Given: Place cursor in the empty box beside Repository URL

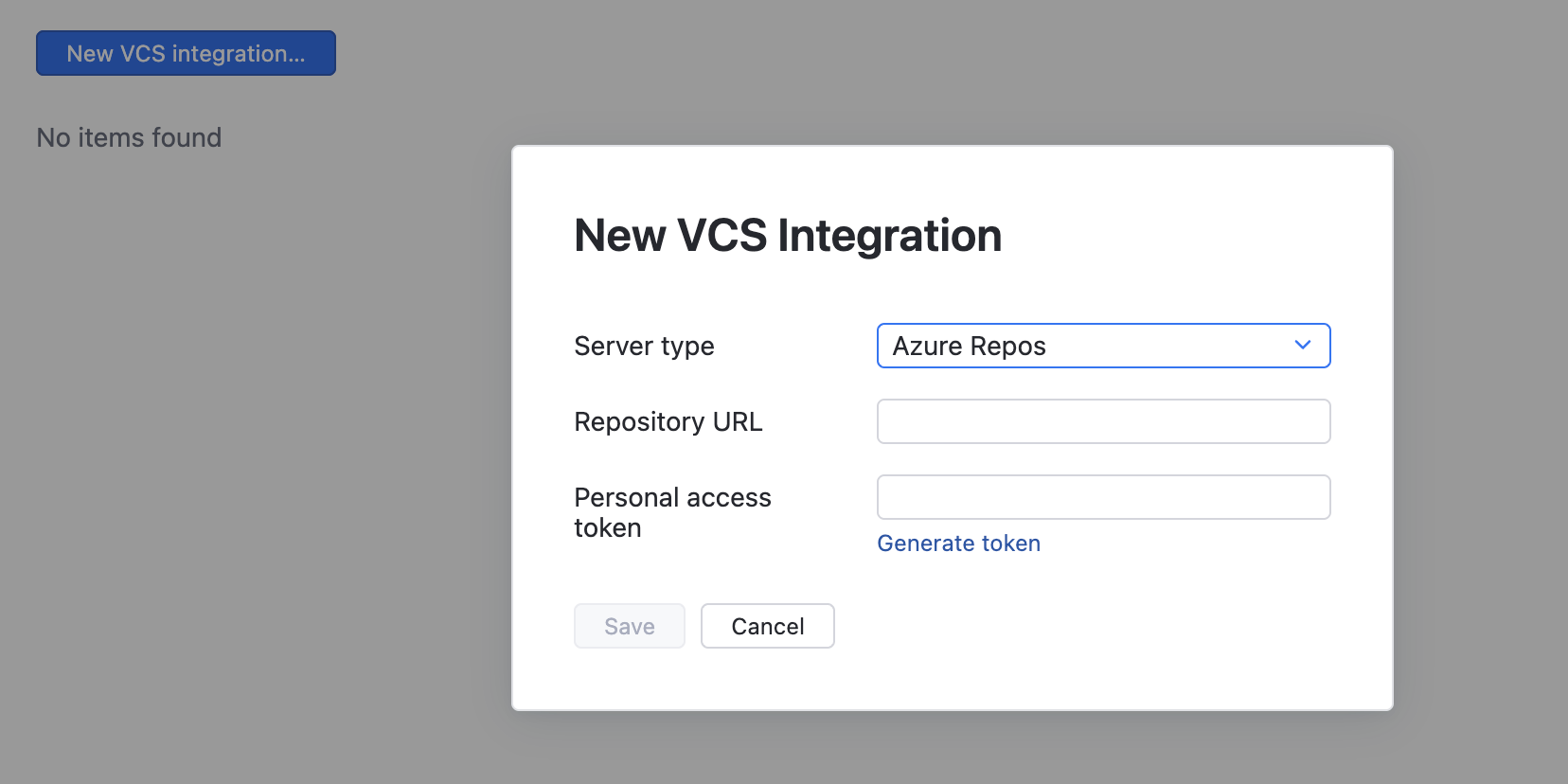Looking at the screenshot, I should pos(1103,421).
